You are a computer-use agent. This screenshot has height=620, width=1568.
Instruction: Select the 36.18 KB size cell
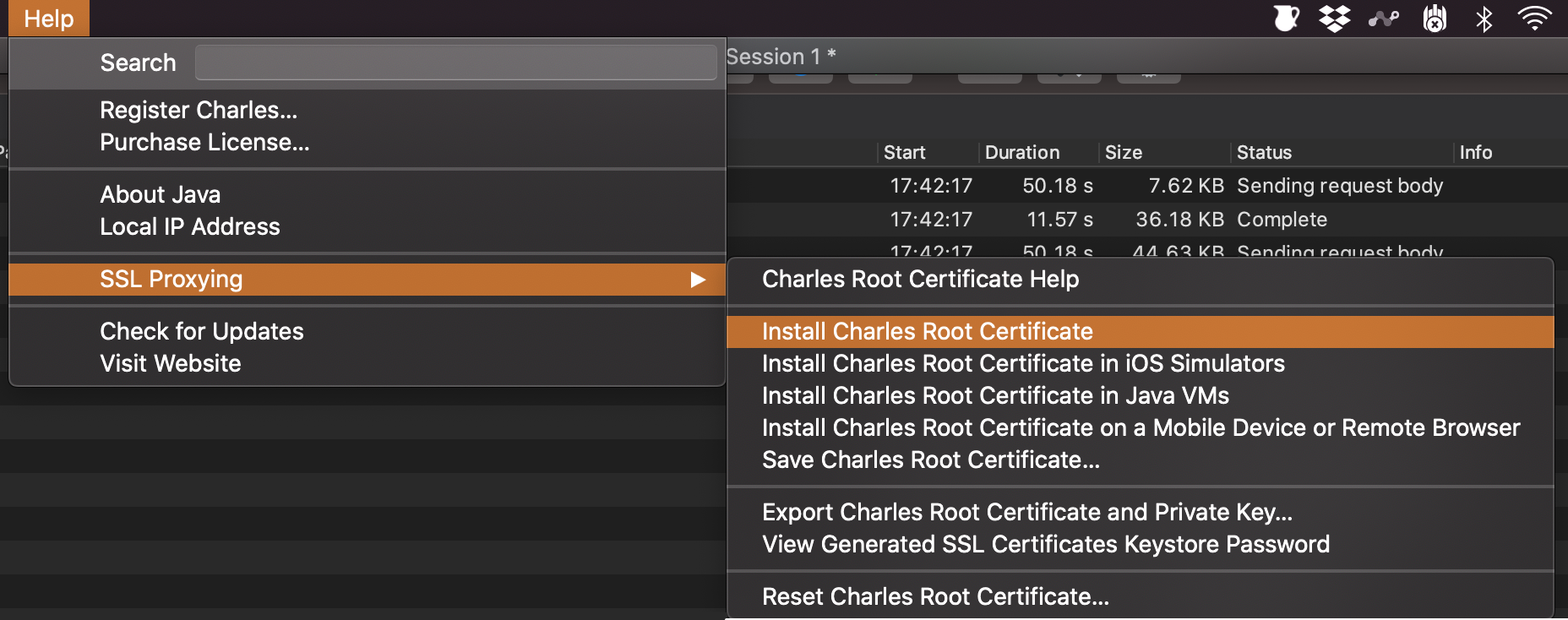coord(1179,220)
